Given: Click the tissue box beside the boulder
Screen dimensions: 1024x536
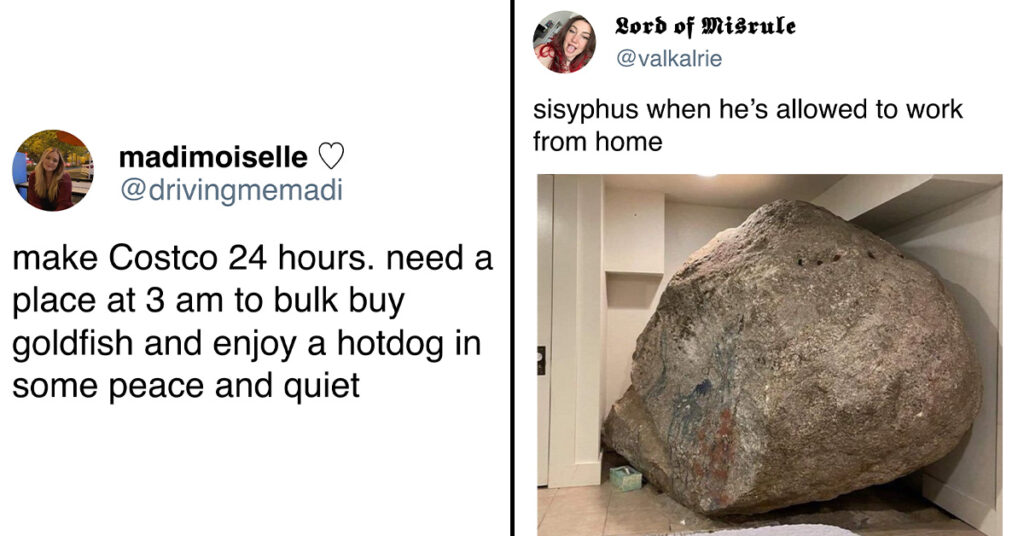Looking at the screenshot, I should click(625, 478).
